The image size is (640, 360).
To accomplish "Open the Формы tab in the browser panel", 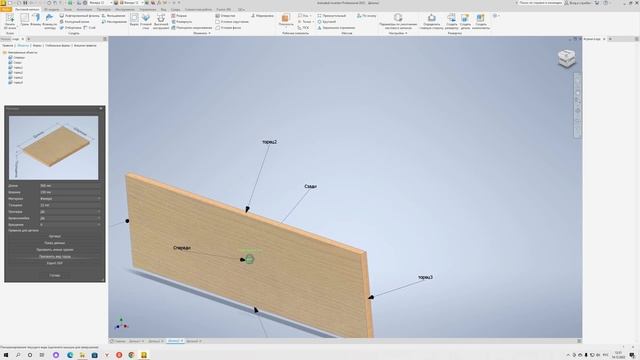I will 37,45.
